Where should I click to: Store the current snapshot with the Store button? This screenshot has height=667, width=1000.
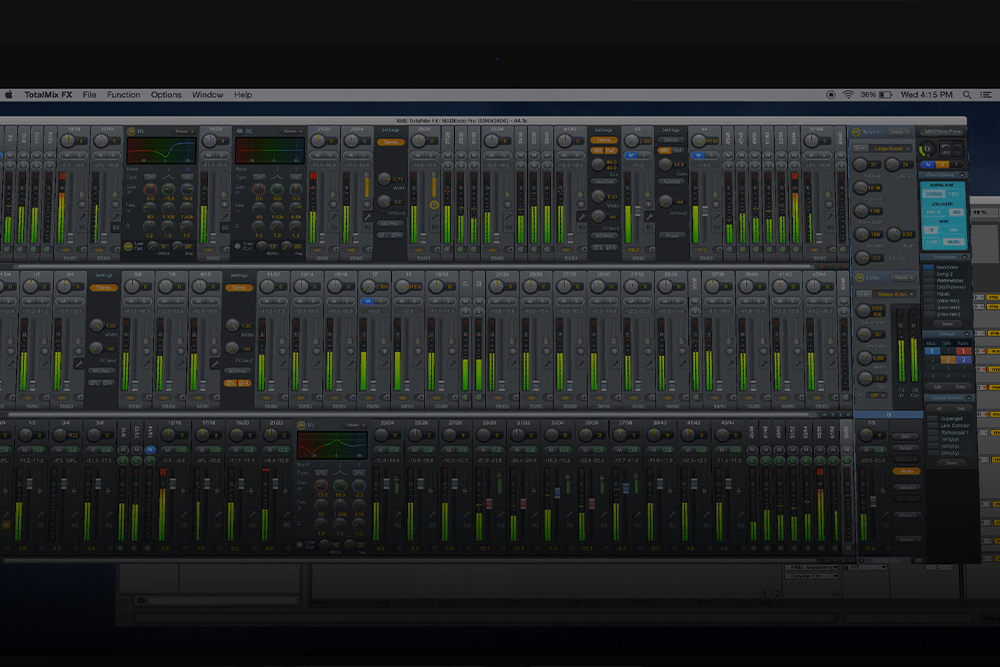(948, 323)
